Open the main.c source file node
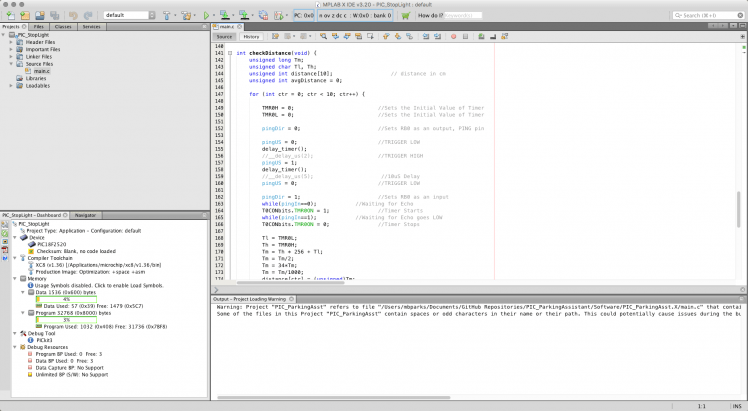748x411 pixels. [41, 71]
